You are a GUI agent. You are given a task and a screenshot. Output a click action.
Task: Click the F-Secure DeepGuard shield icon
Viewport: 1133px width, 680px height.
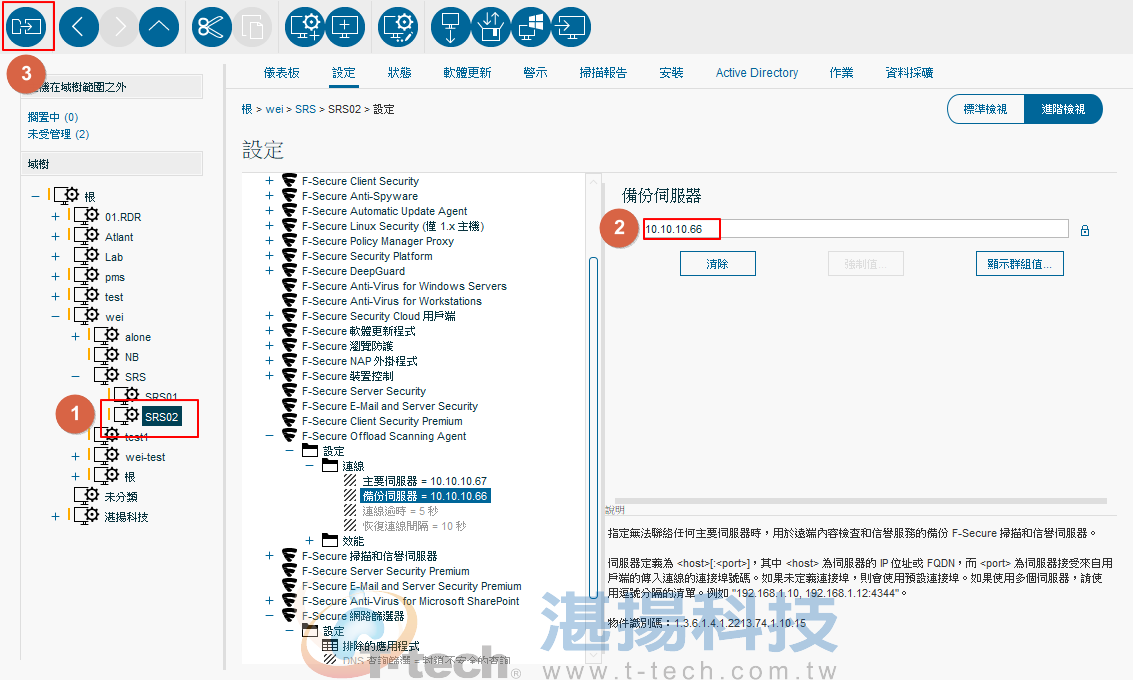[x=290, y=270]
